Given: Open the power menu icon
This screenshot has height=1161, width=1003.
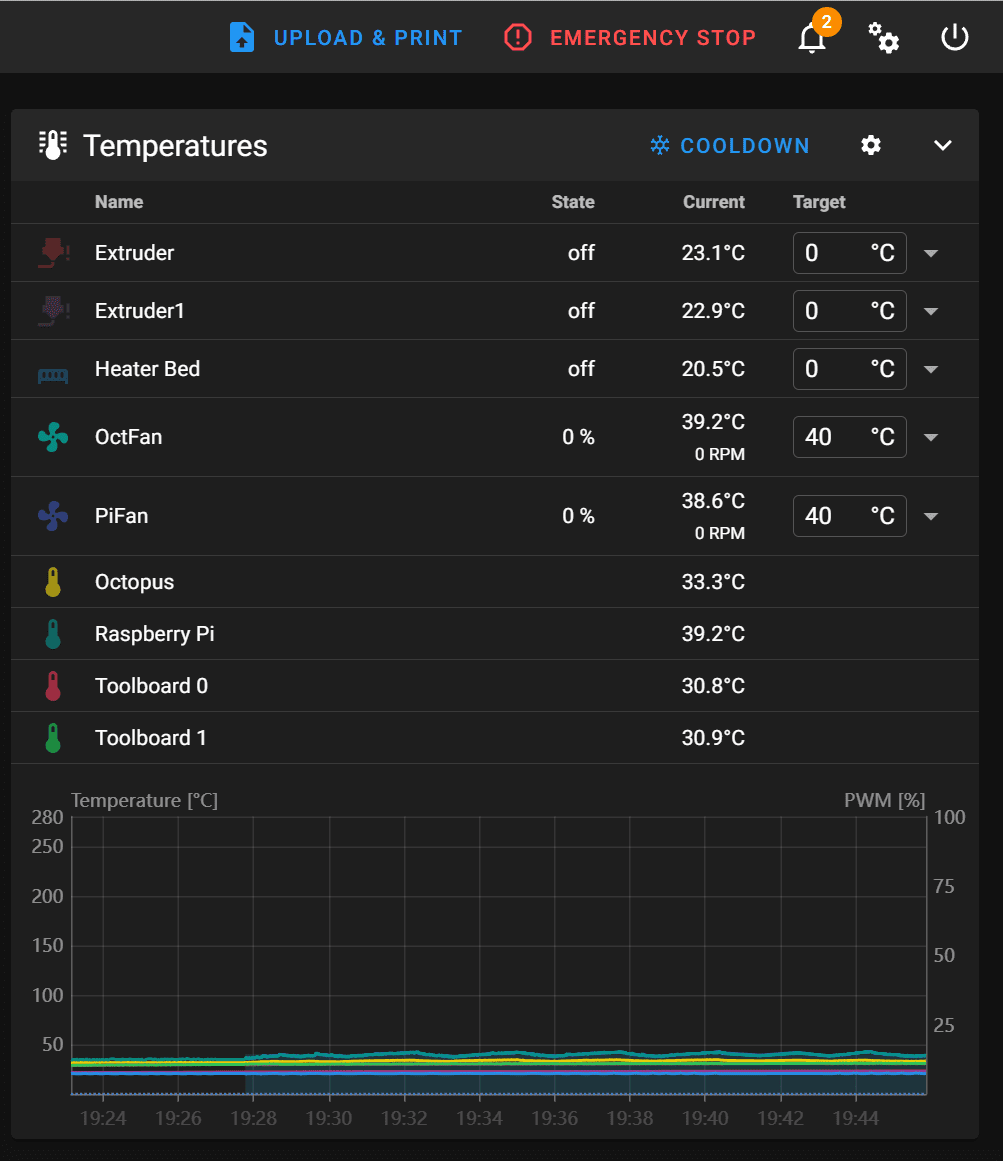Looking at the screenshot, I should pyautogui.click(x=955, y=37).
